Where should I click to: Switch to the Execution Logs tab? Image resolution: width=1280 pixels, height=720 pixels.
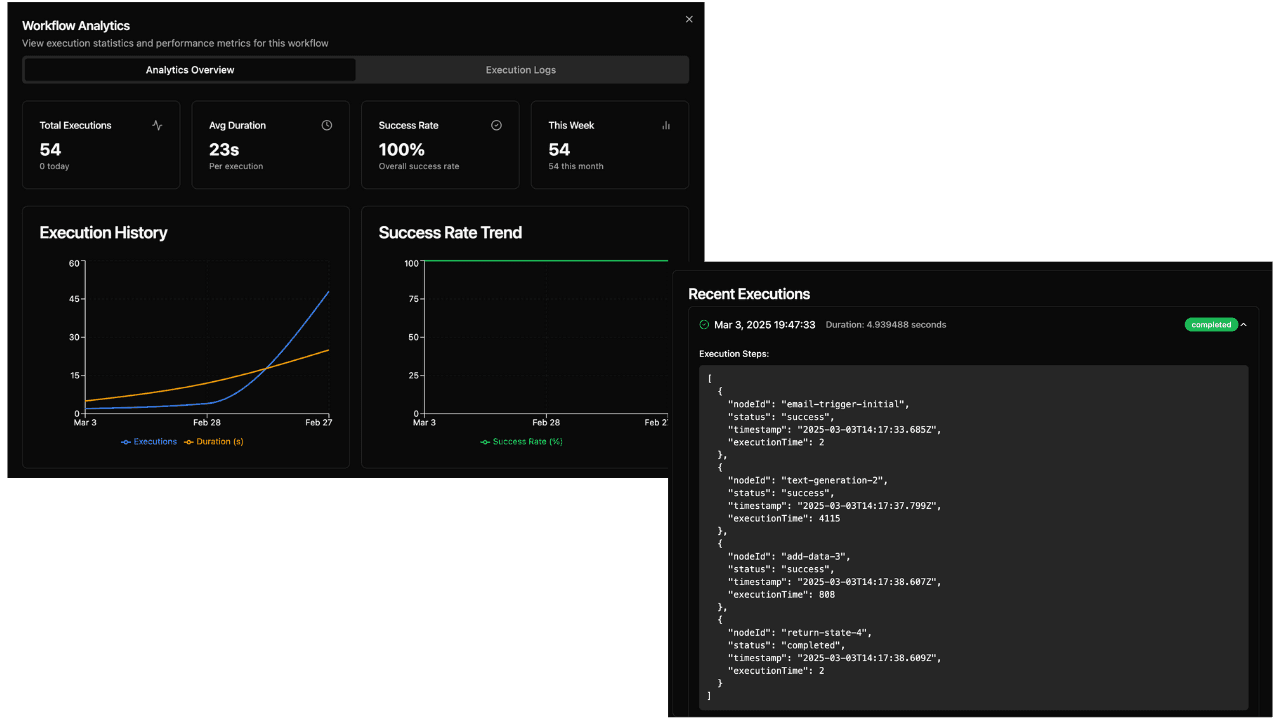point(521,69)
